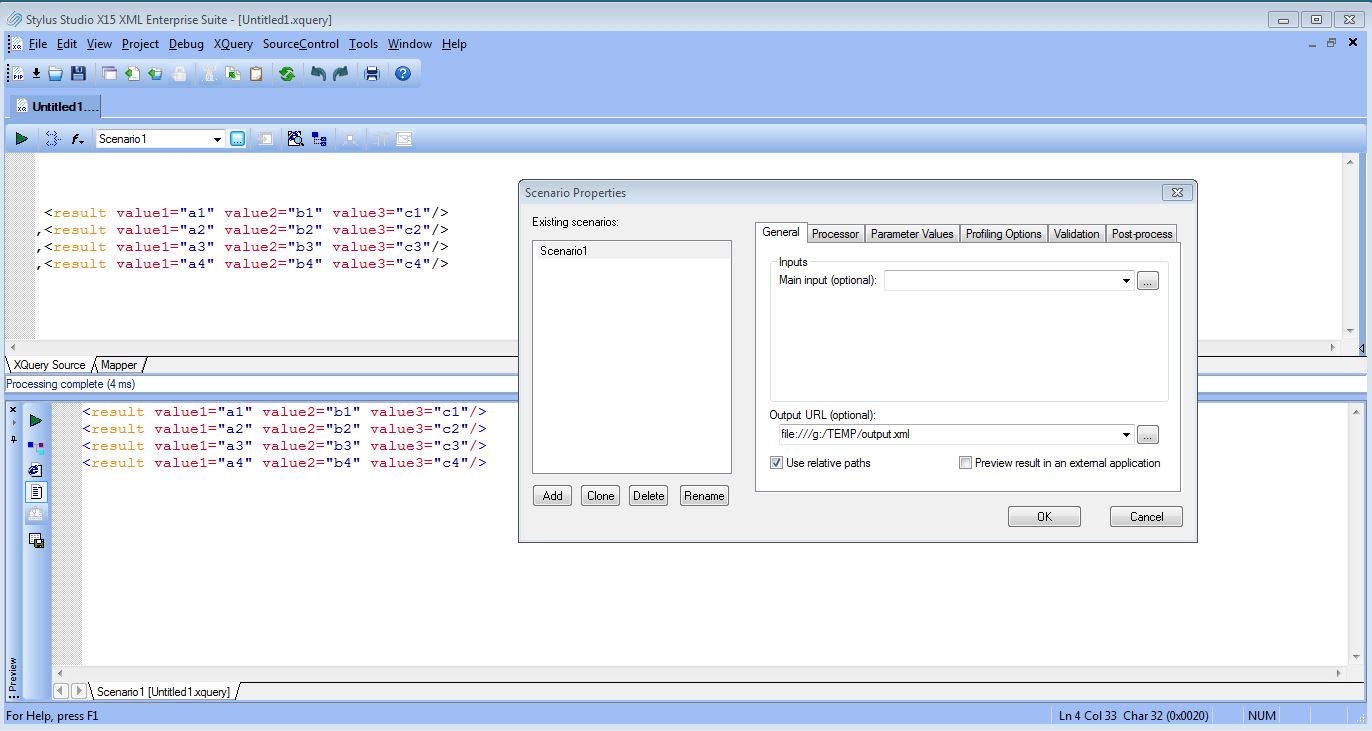The height and width of the screenshot is (731, 1372).
Task: Click the Undo arrow icon
Action: [x=318, y=74]
